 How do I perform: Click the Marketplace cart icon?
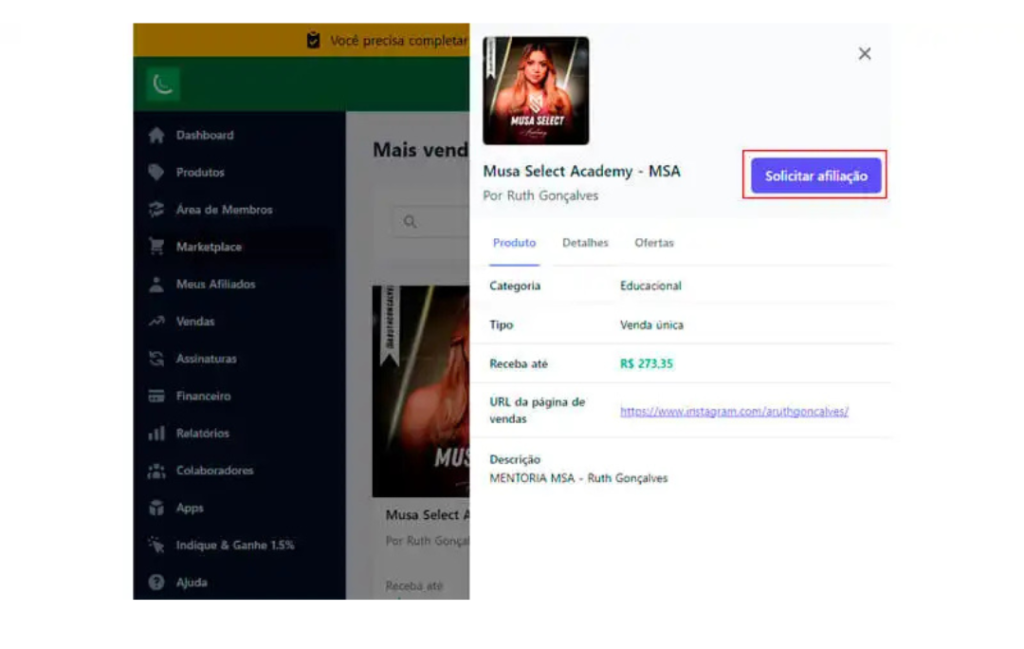point(156,247)
